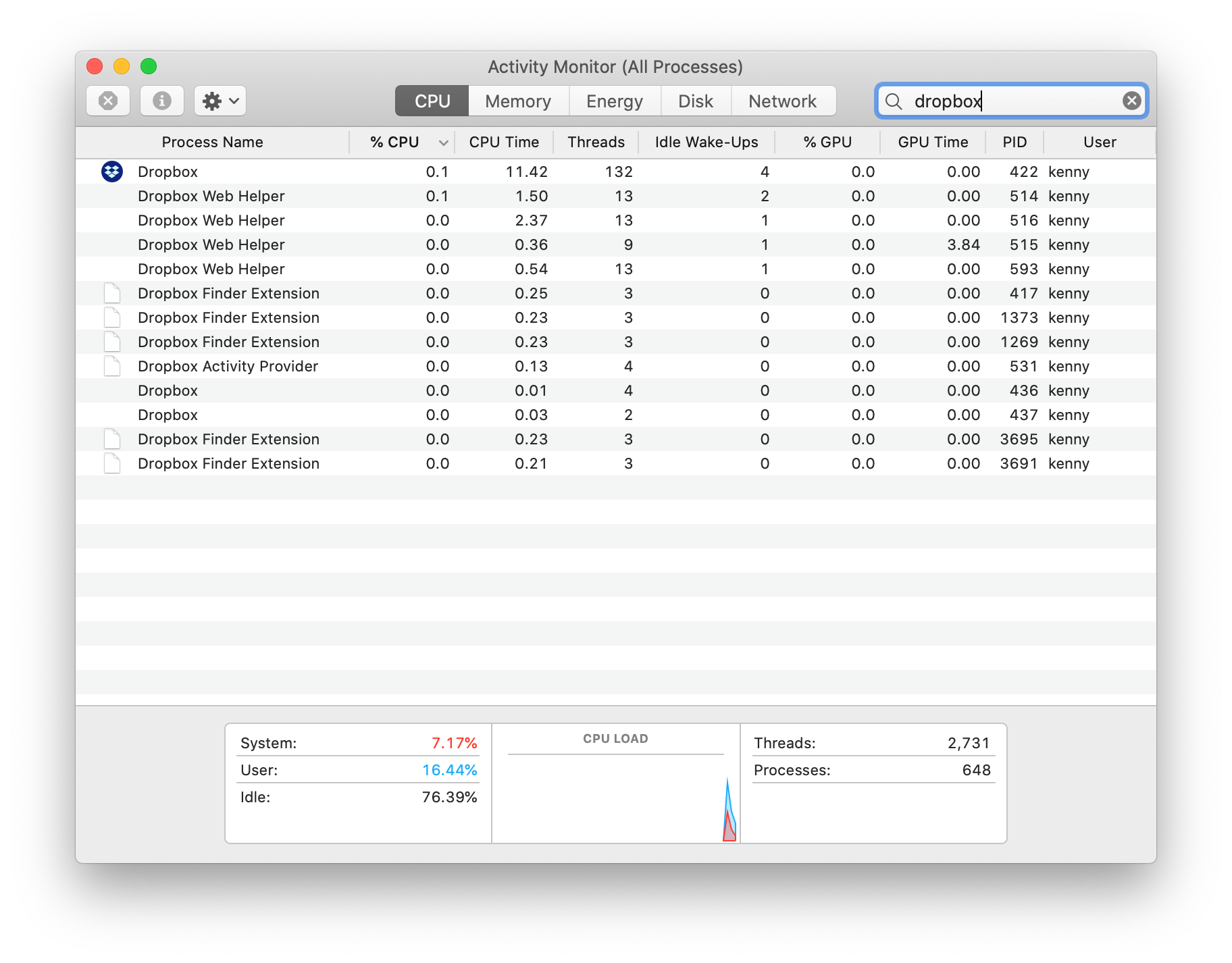Sort by % GPU column header
1232x963 pixels.
tap(827, 142)
